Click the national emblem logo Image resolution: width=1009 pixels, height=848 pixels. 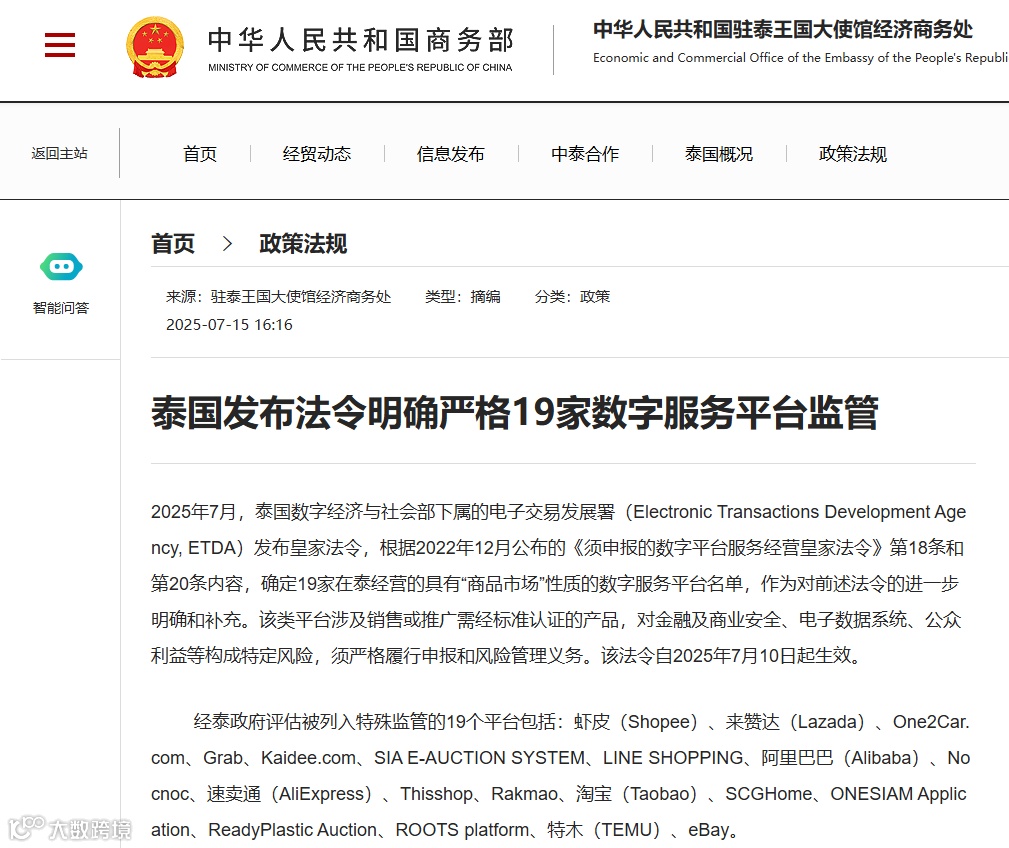[154, 47]
